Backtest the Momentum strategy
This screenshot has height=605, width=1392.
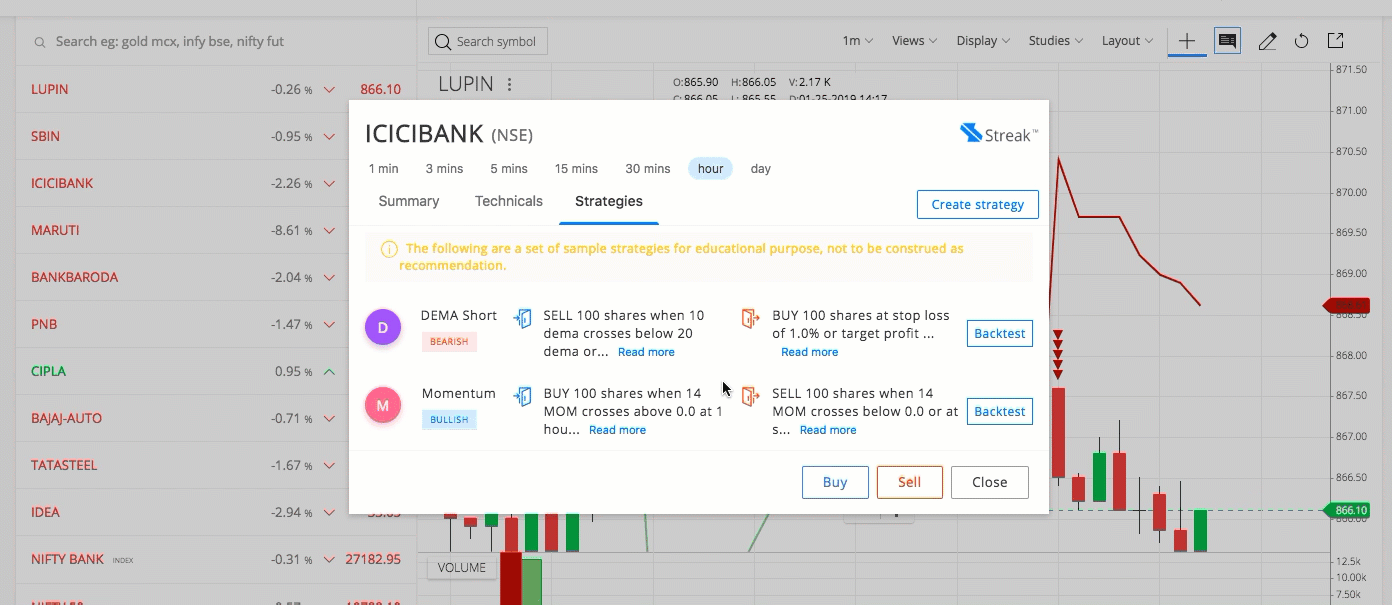[x=1000, y=411]
